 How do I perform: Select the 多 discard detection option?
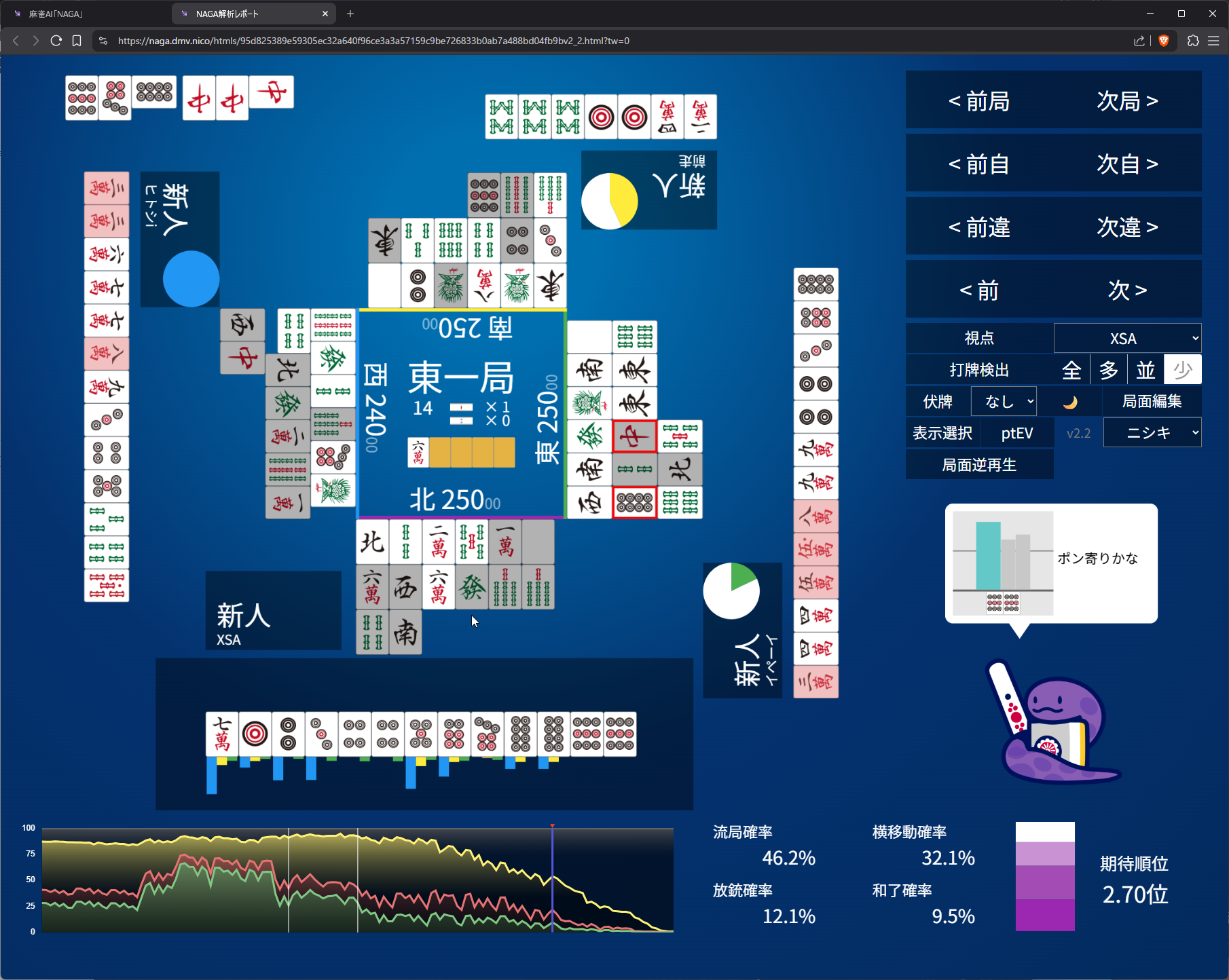pyautogui.click(x=1108, y=370)
